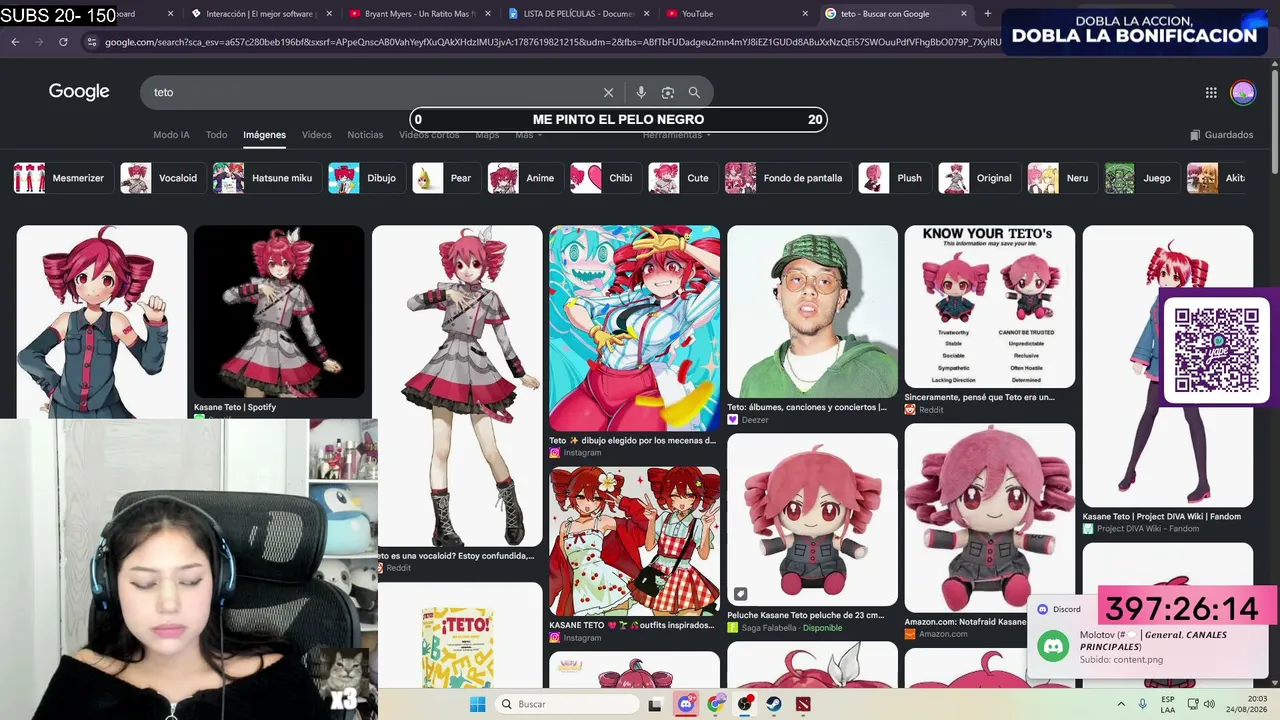Screen dimensions: 1280x720
Task: Clear the search box text
Action: click(608, 92)
